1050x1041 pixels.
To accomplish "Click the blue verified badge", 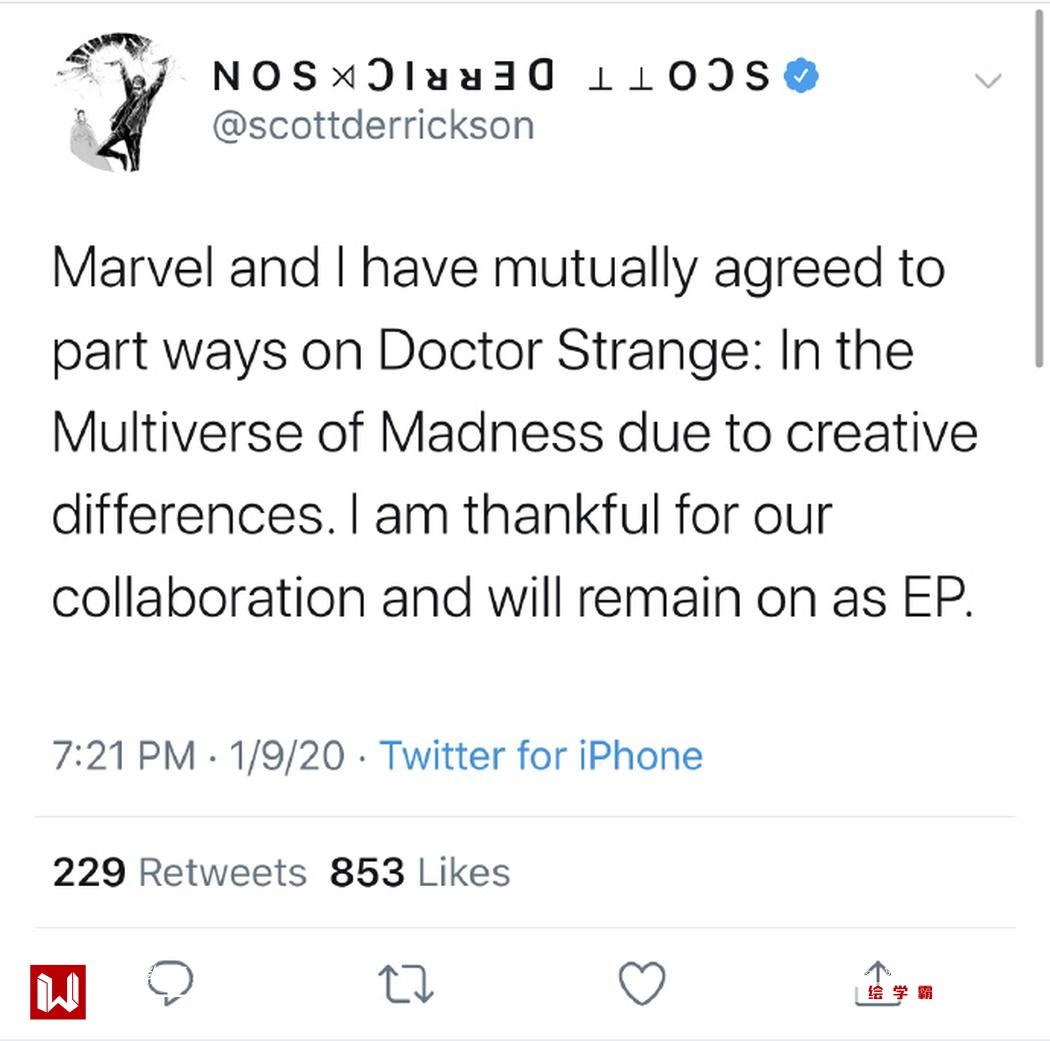I will pyautogui.click(x=800, y=77).
